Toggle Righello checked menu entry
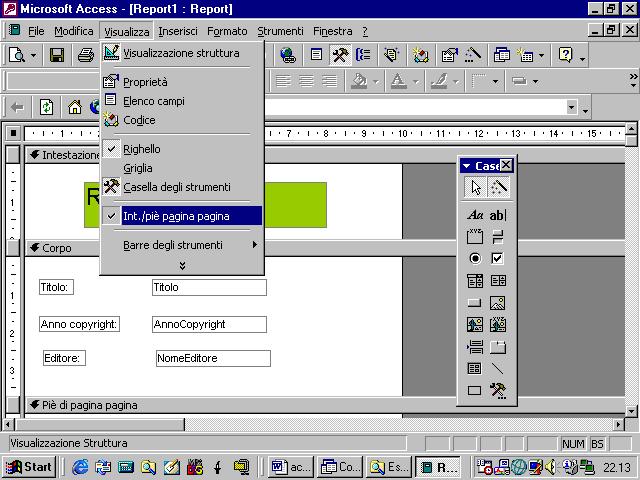640x480 pixels. click(182, 149)
